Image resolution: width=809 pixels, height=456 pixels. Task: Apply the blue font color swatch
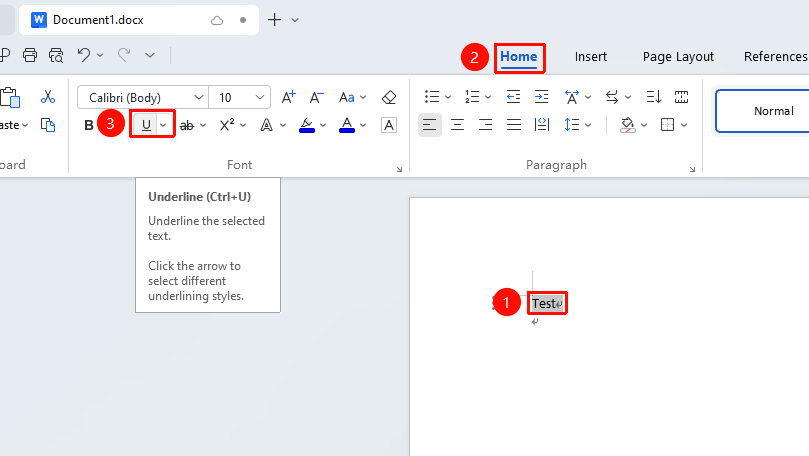coord(347,125)
